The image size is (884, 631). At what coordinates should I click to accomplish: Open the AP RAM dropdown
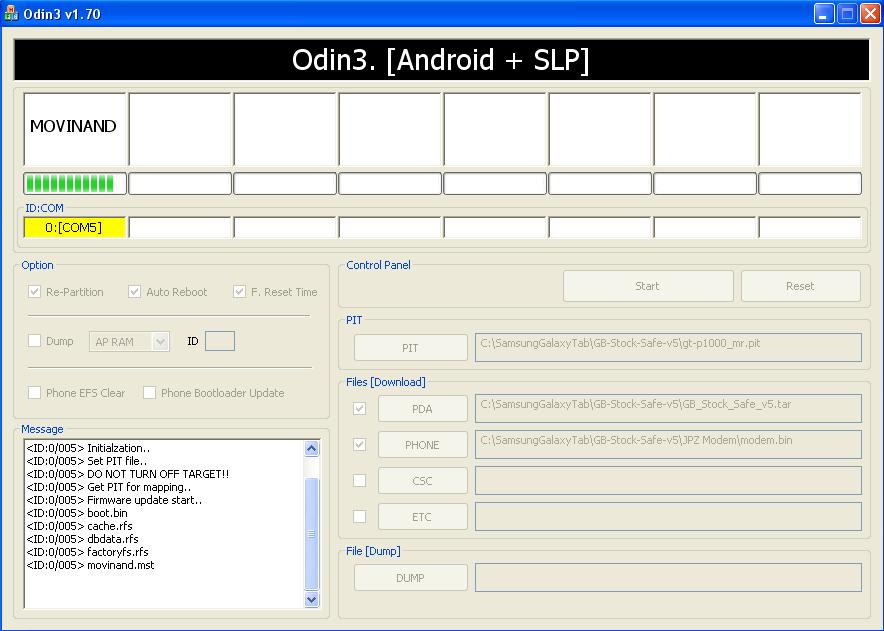point(129,342)
